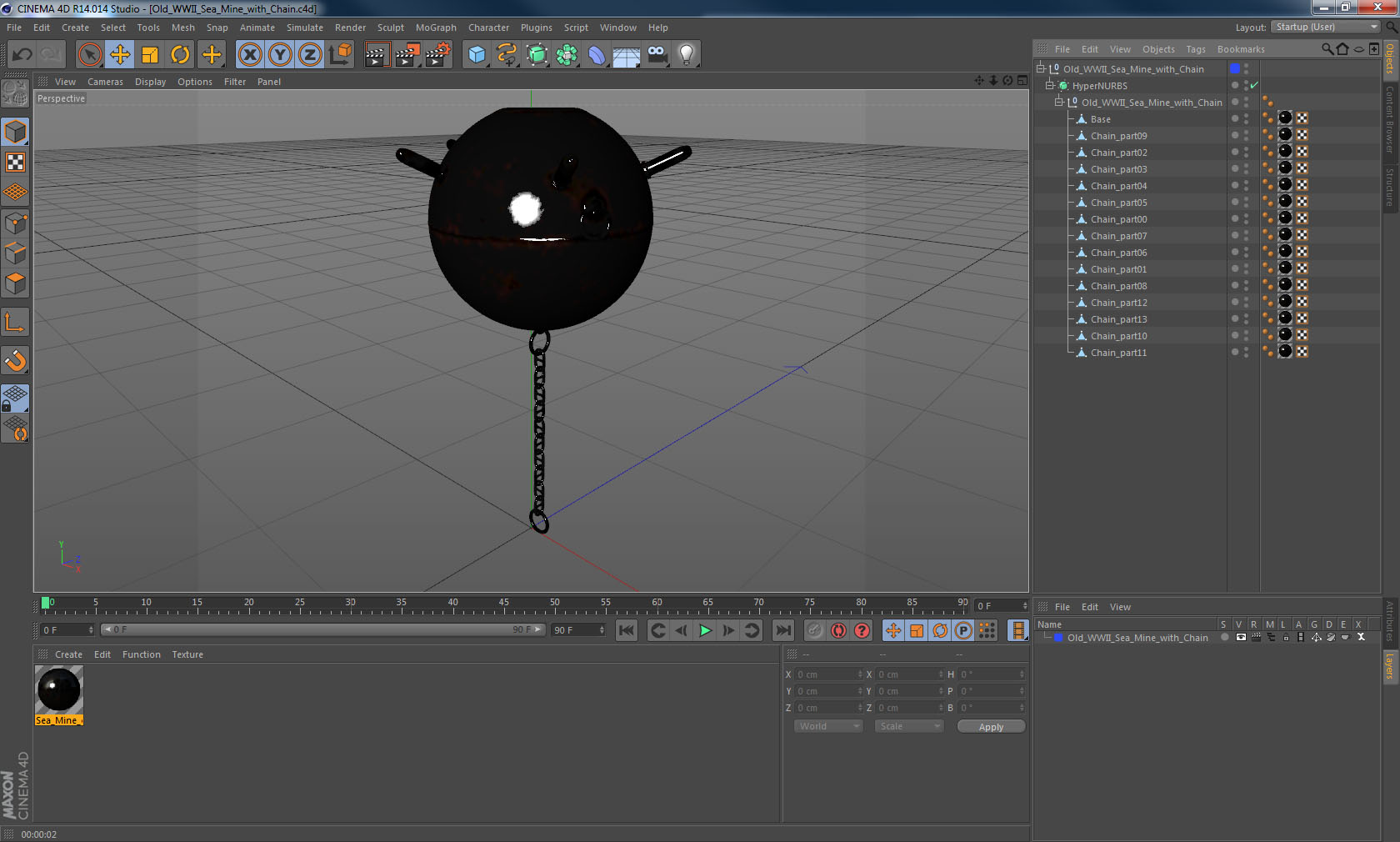The image size is (1400, 842).
Task: Open Object Manager Tags menu
Action: tap(1196, 49)
